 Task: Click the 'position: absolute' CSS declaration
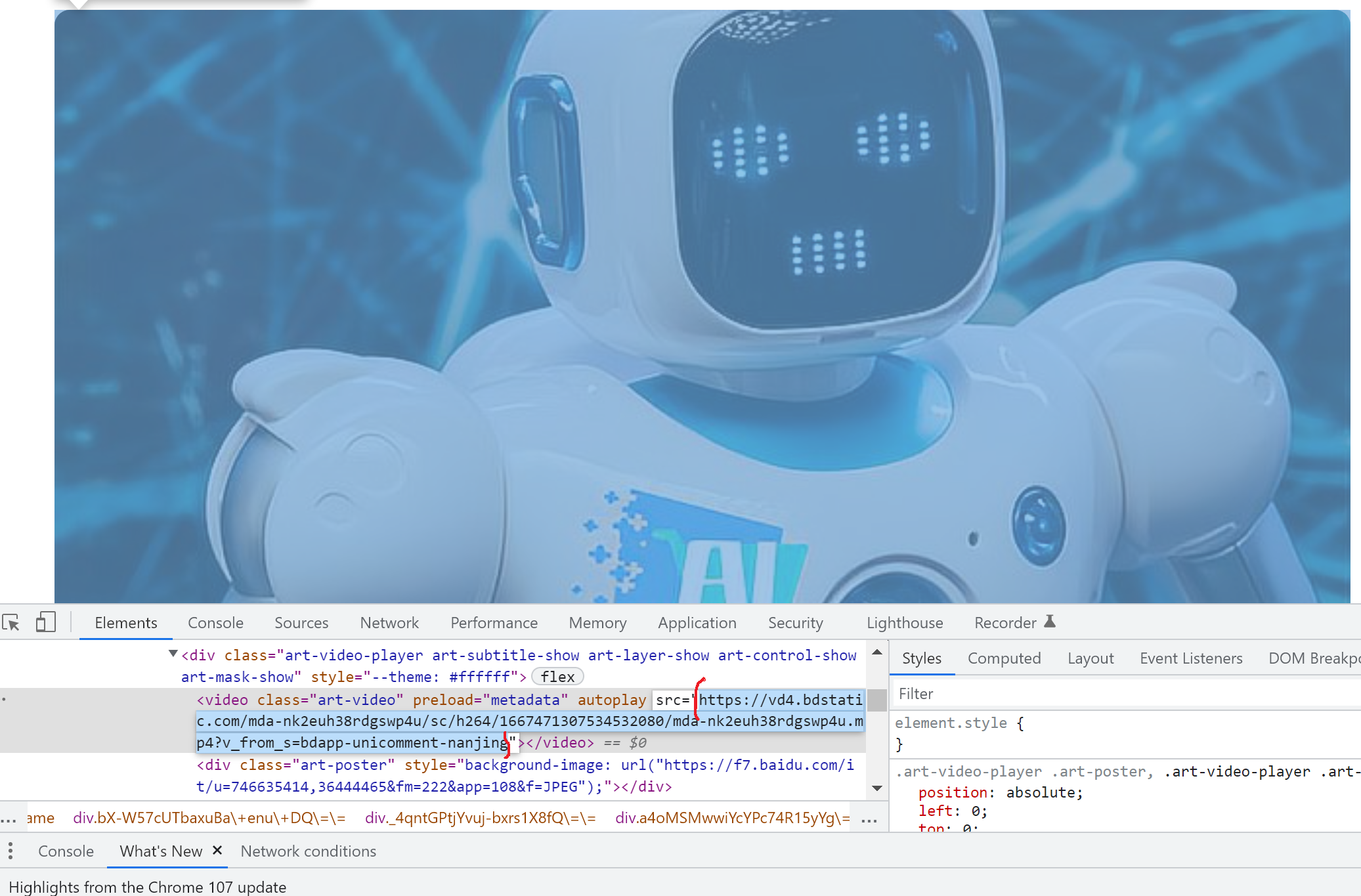1001,792
